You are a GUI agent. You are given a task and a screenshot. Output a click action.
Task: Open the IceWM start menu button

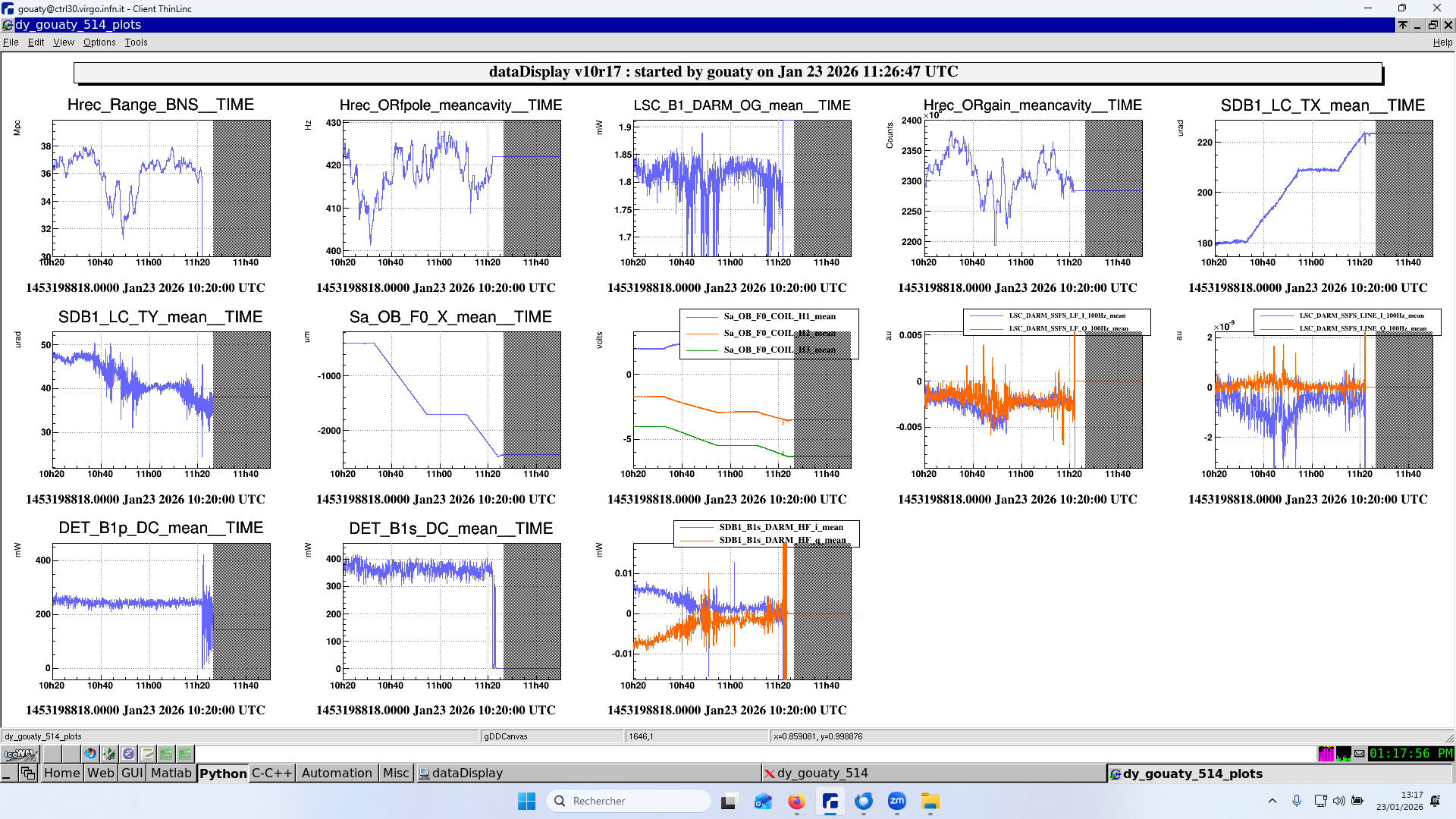[x=21, y=754]
